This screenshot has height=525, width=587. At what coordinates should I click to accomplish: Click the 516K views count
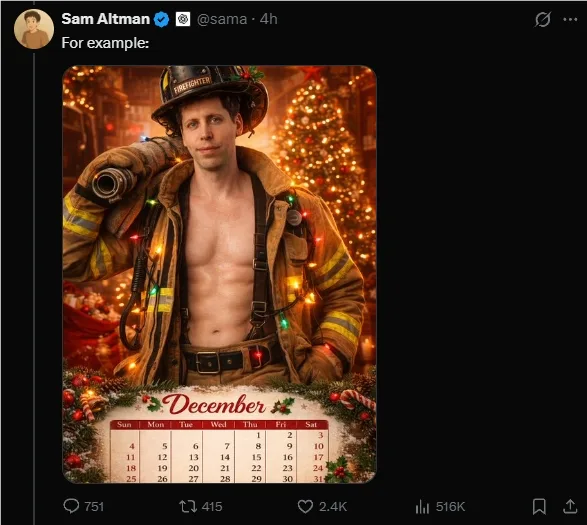450,507
